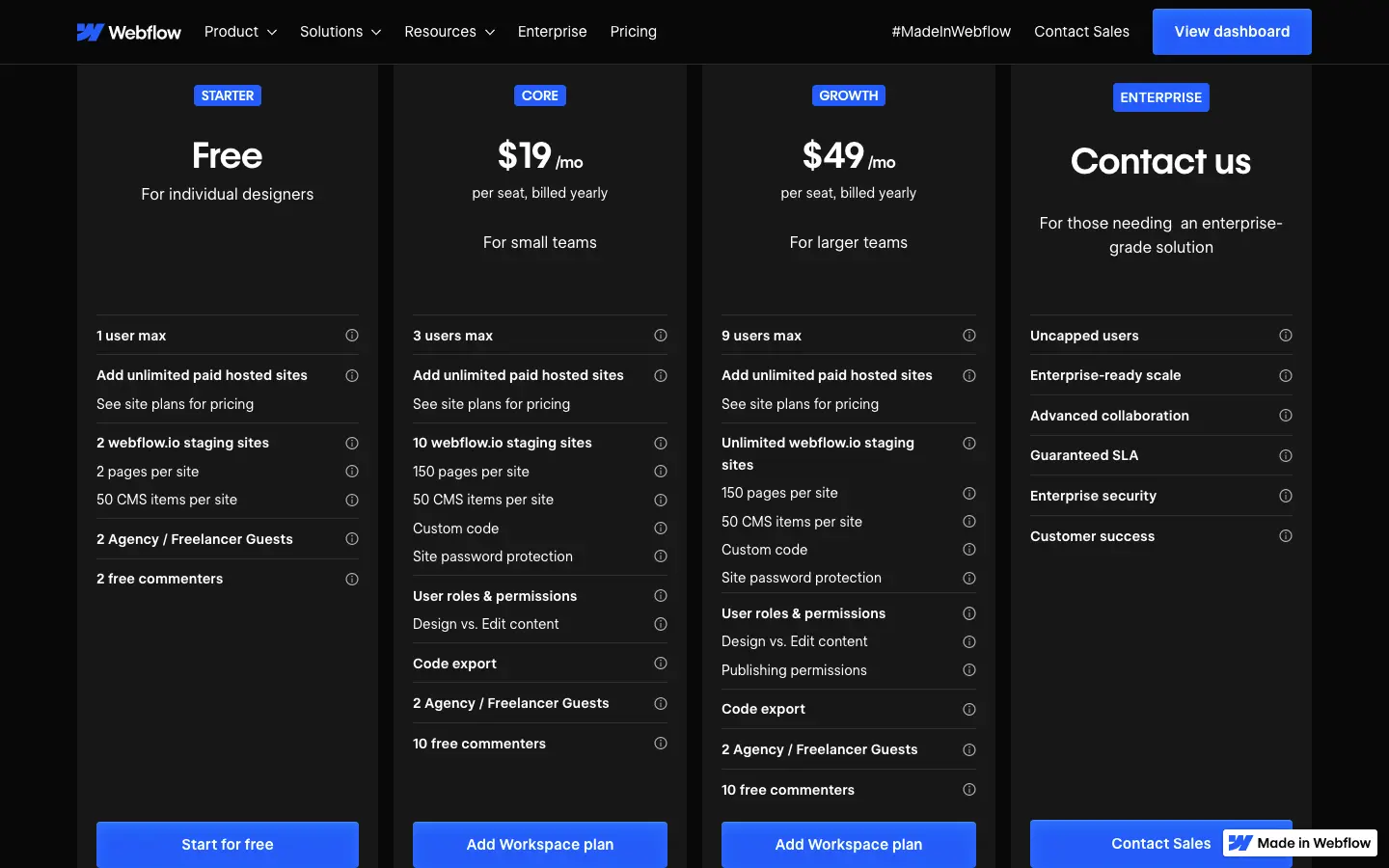Open info for Core's Add unlimited paid hosted sites
The width and height of the screenshot is (1389, 868).
click(x=661, y=376)
